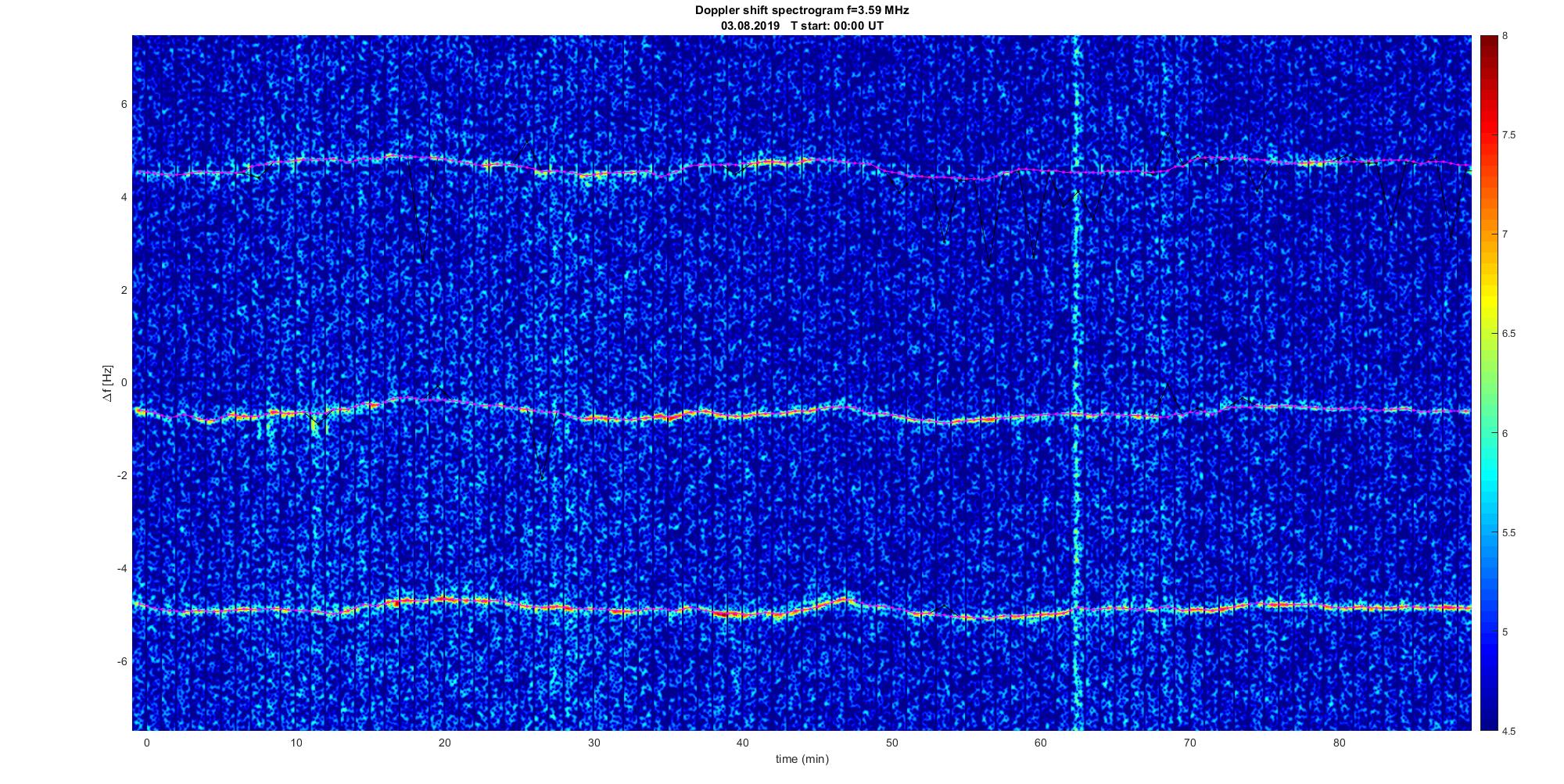Click the y-axis label 'Δf [Hz]'
Image resolution: width=1564 pixels, height=784 pixels.
tap(107, 383)
